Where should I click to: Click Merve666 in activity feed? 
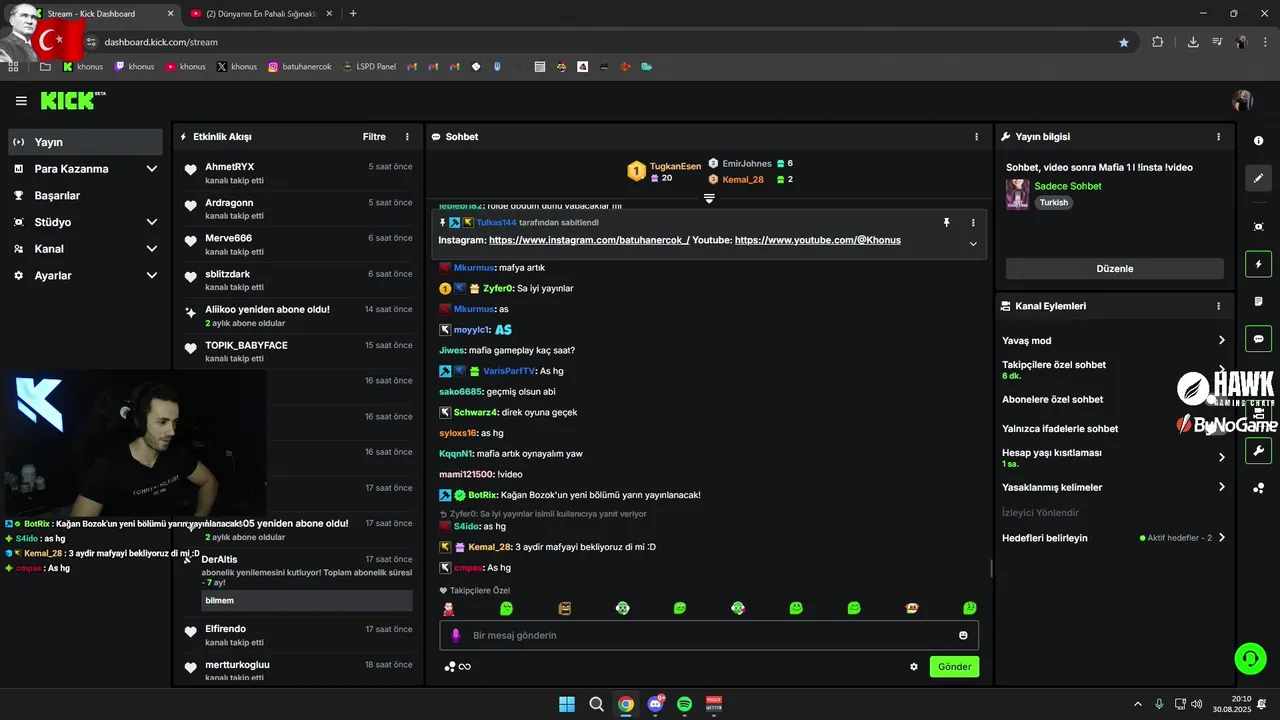click(228, 238)
